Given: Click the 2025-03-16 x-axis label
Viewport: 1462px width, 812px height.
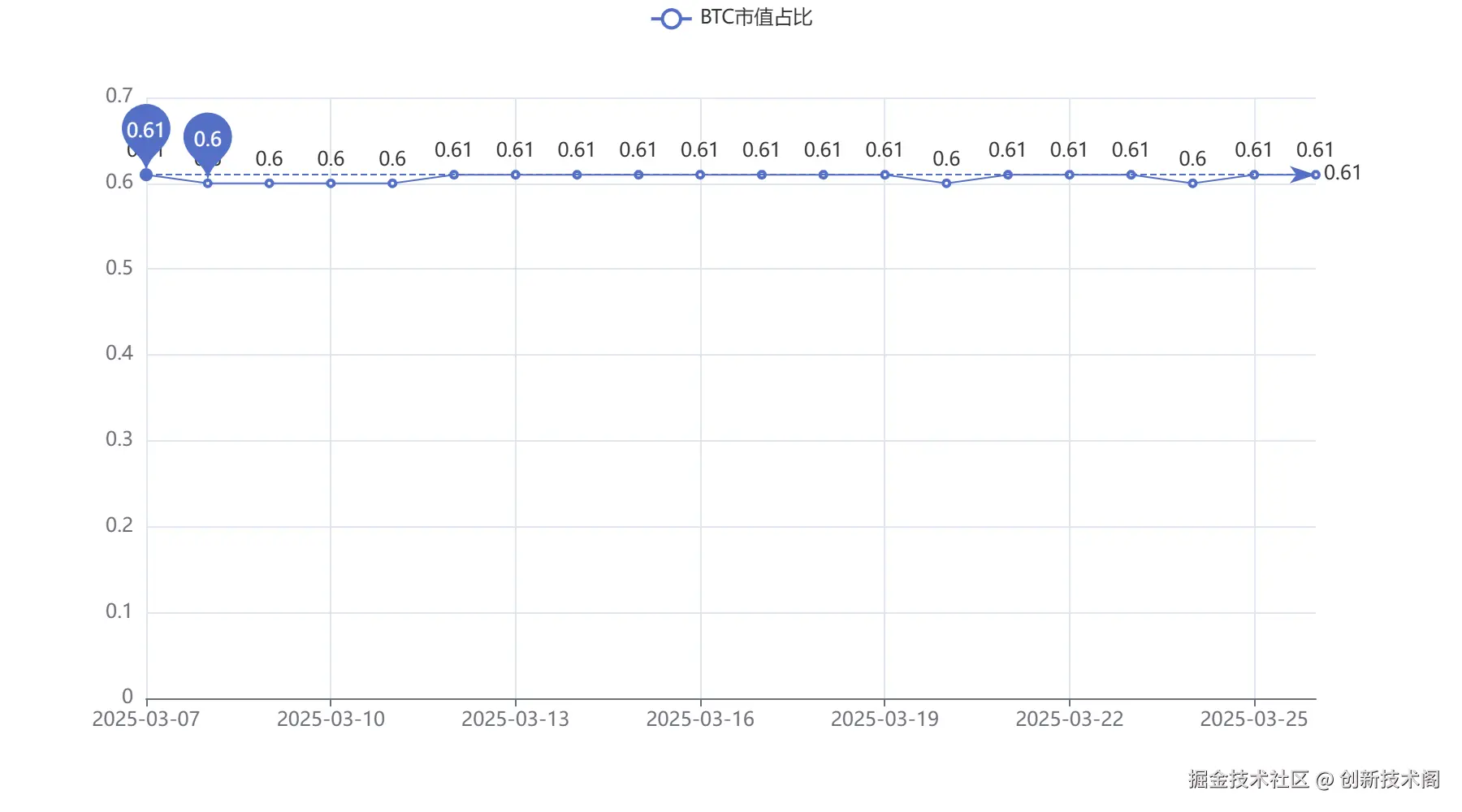Looking at the screenshot, I should coord(700,719).
